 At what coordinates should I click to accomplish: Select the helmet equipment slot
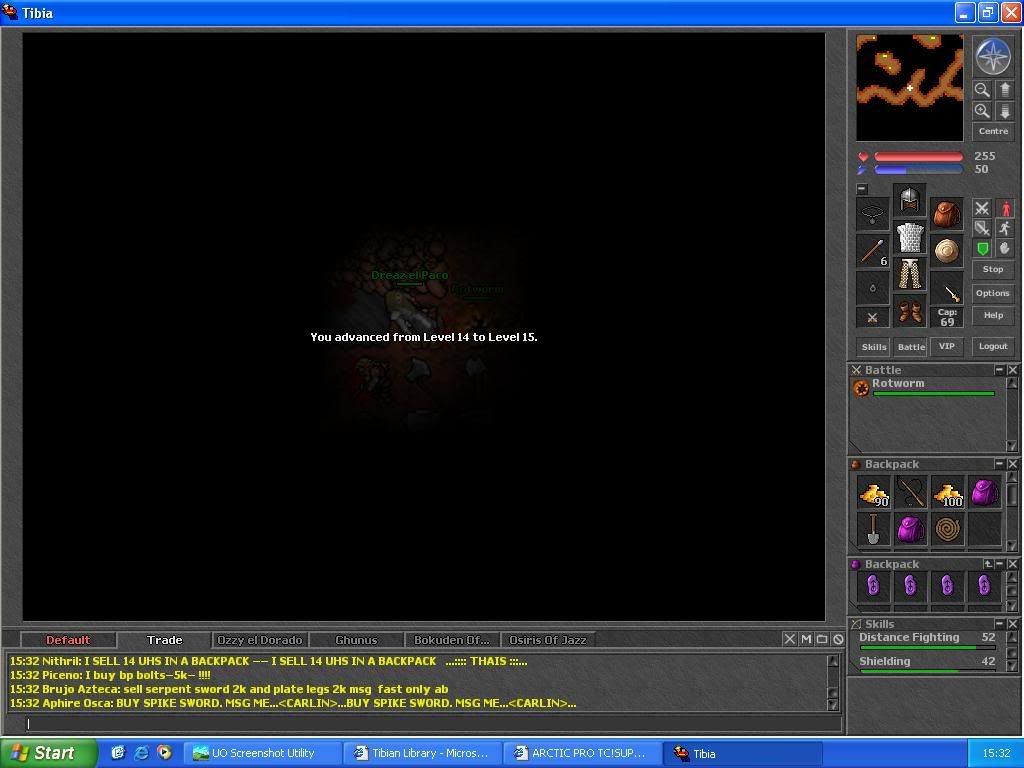[x=910, y=200]
